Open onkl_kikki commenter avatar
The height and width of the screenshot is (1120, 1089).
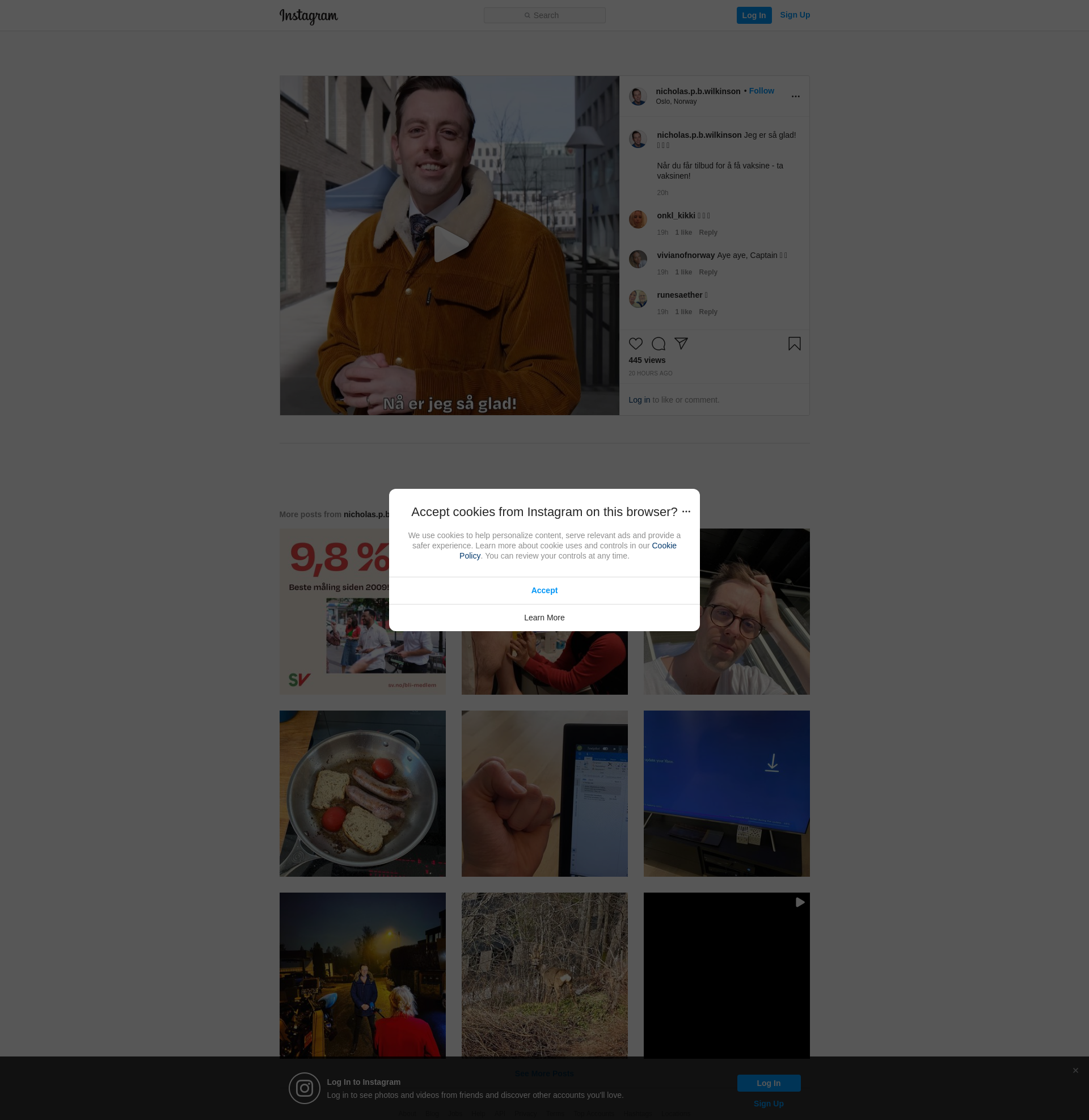(638, 219)
